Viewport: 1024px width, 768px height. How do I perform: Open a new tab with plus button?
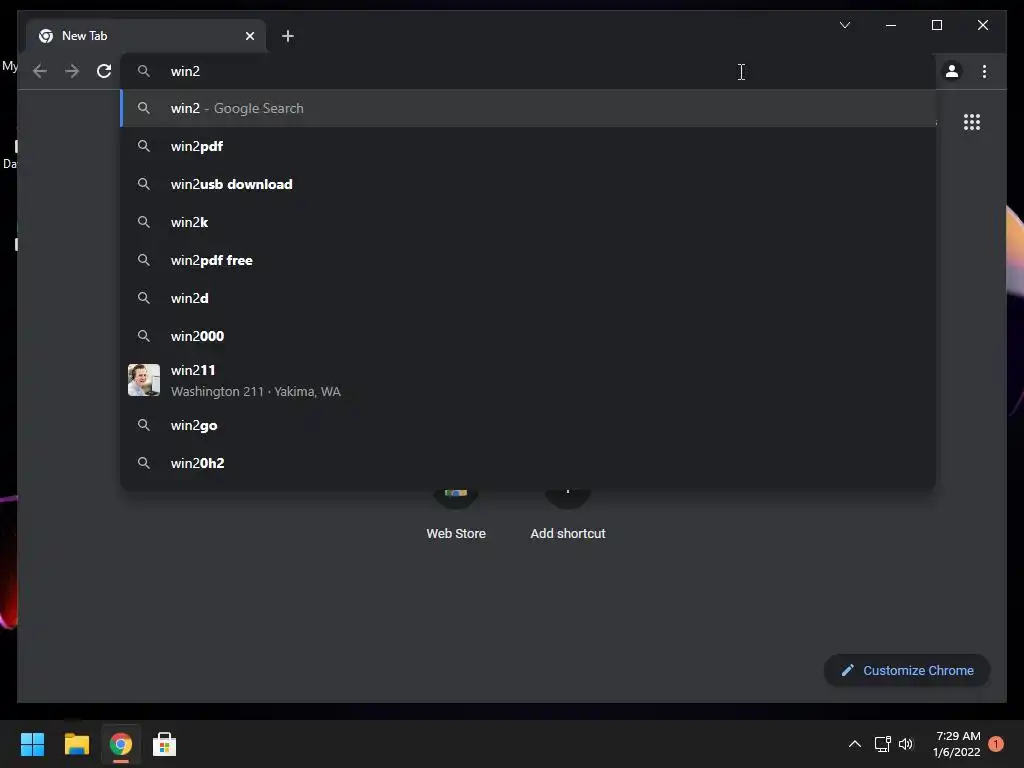tap(288, 36)
